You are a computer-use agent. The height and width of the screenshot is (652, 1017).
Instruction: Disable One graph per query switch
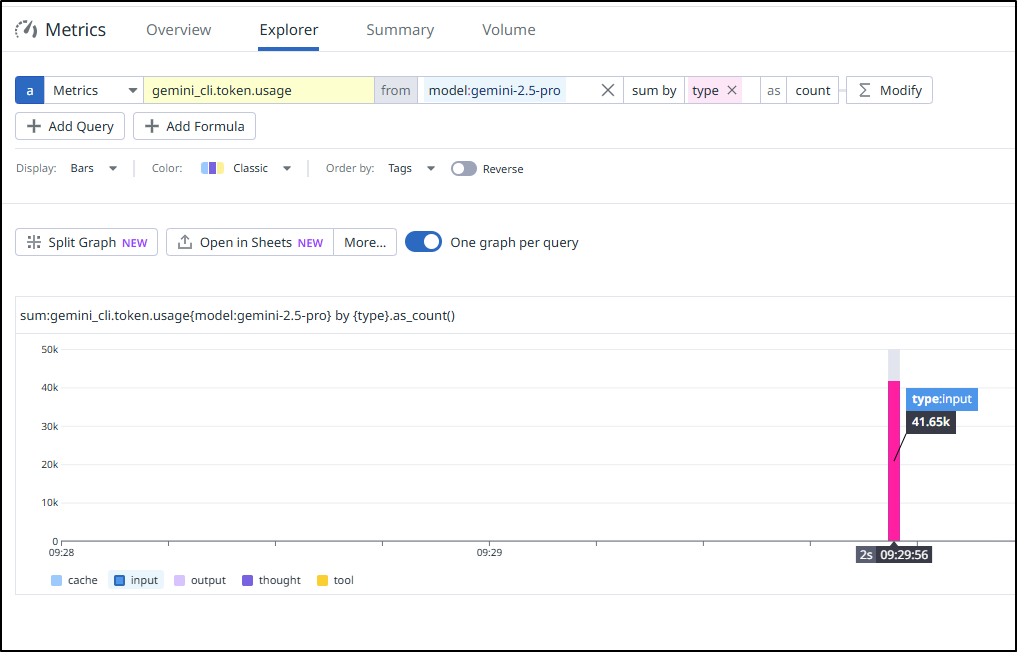pos(424,242)
